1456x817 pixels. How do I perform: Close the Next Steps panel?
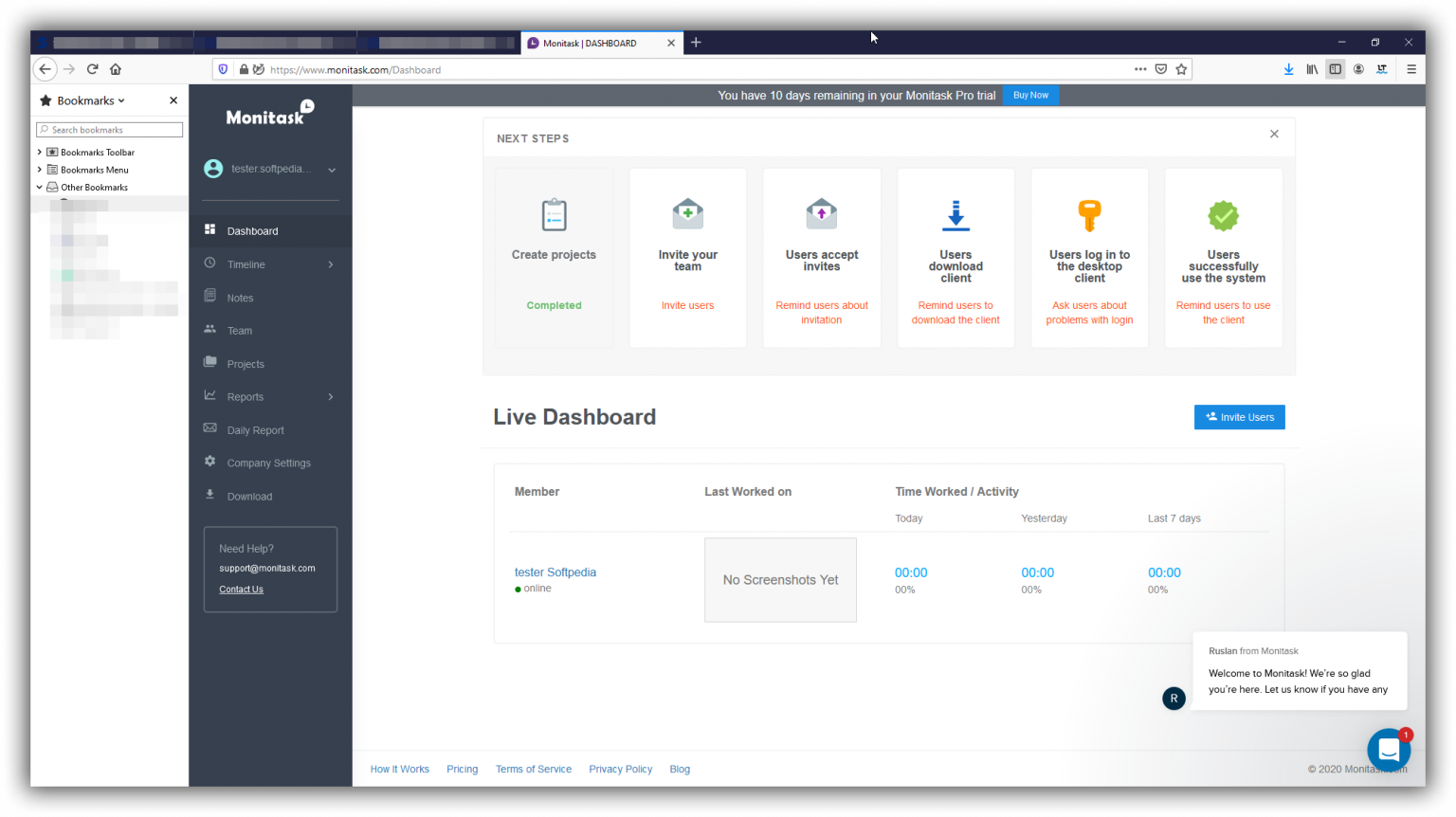[1274, 135]
